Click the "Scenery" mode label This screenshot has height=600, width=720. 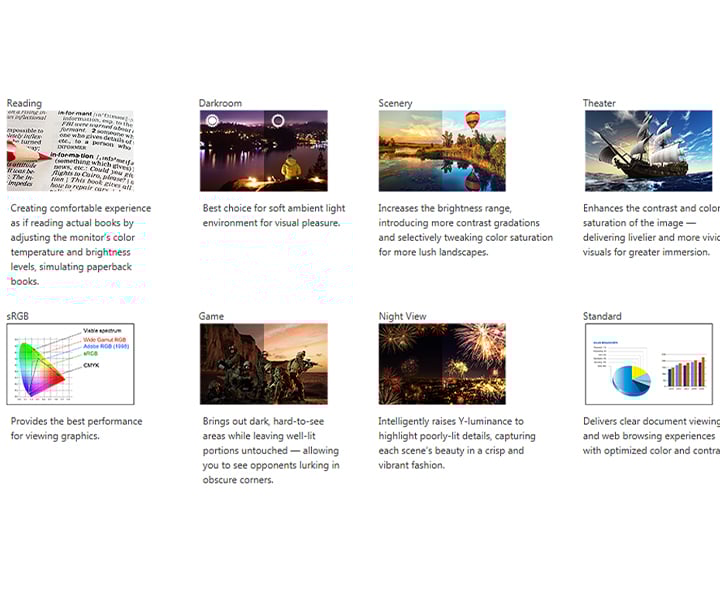pos(395,103)
